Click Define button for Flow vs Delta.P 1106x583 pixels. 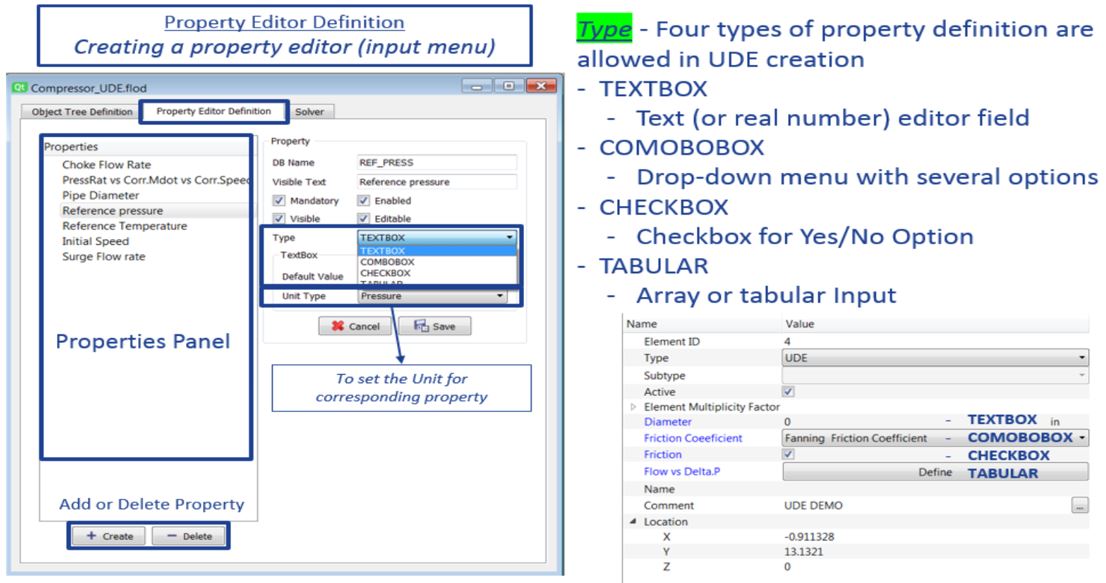tap(932, 470)
